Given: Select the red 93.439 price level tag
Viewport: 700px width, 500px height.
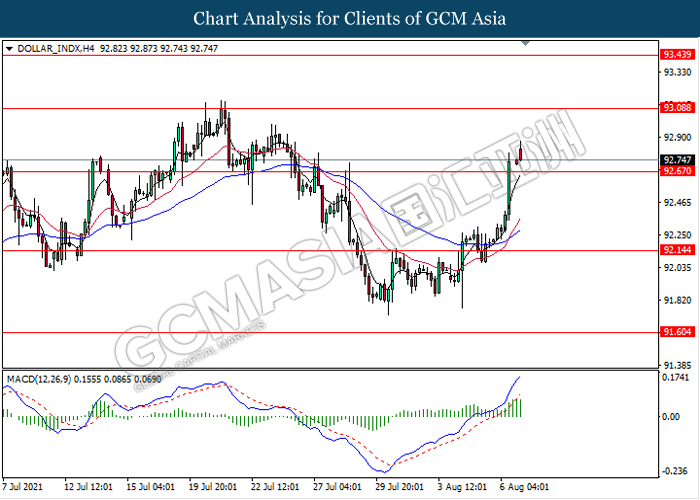Looking at the screenshot, I should [x=676, y=55].
